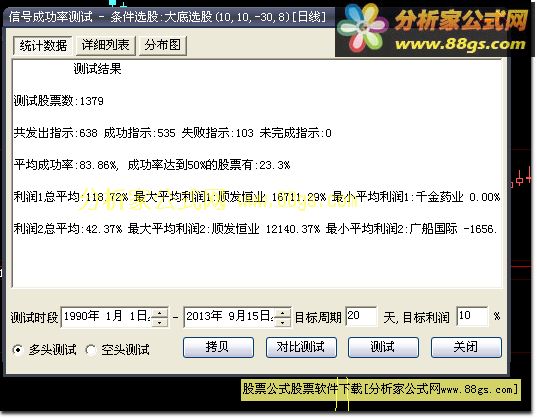Click the yellow 股票公式股票软件下载 banner

[x=380, y=390]
